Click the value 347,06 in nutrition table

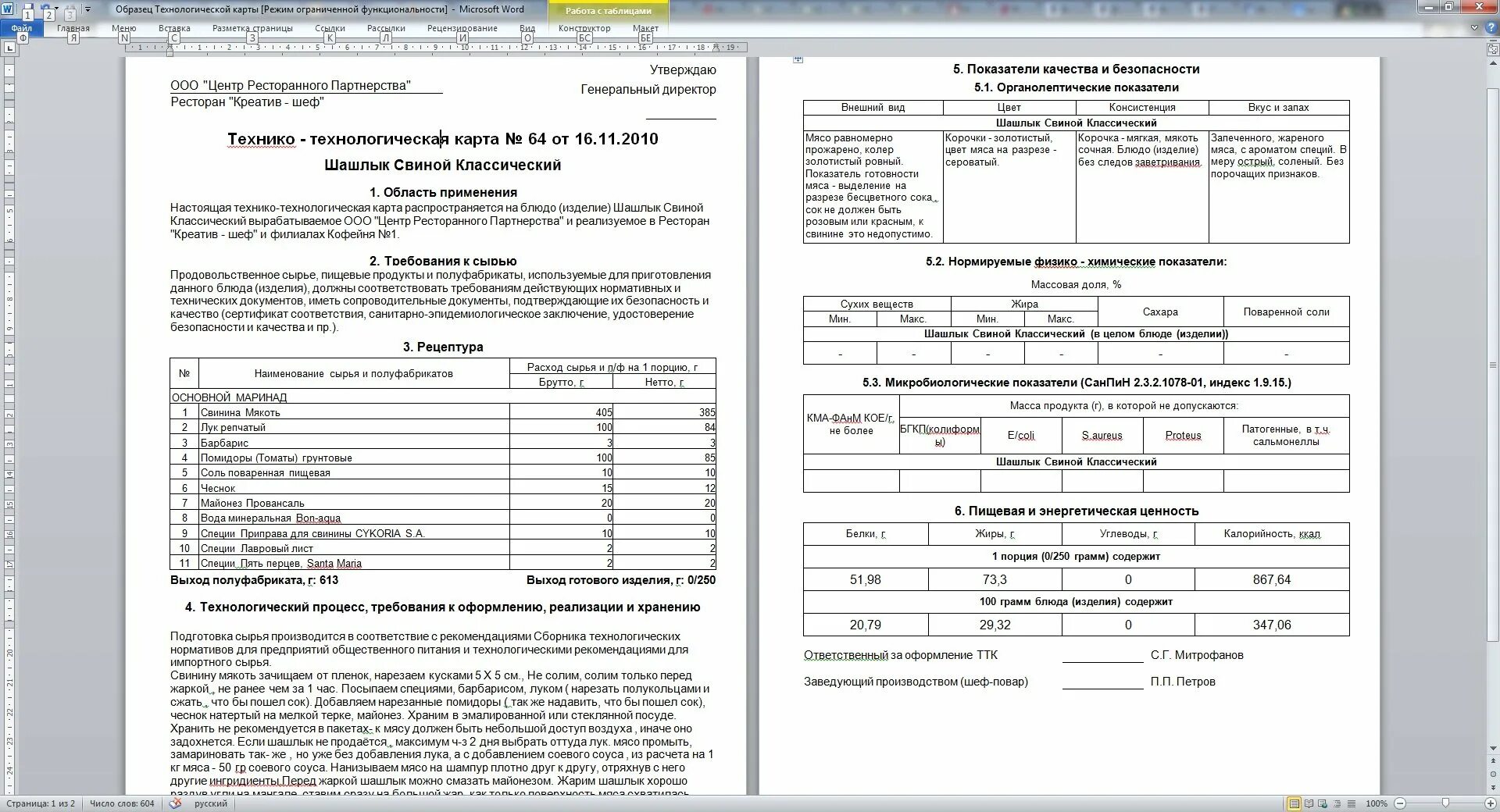tap(1272, 625)
